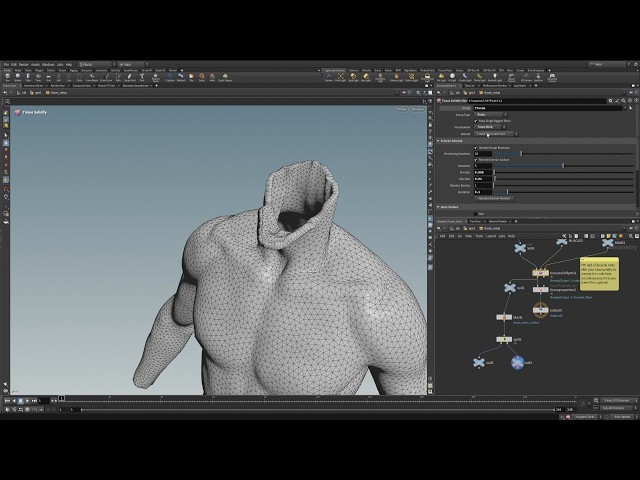Select the Font shelf tool
Viewport: 640px width, 480px height.
[142, 77]
